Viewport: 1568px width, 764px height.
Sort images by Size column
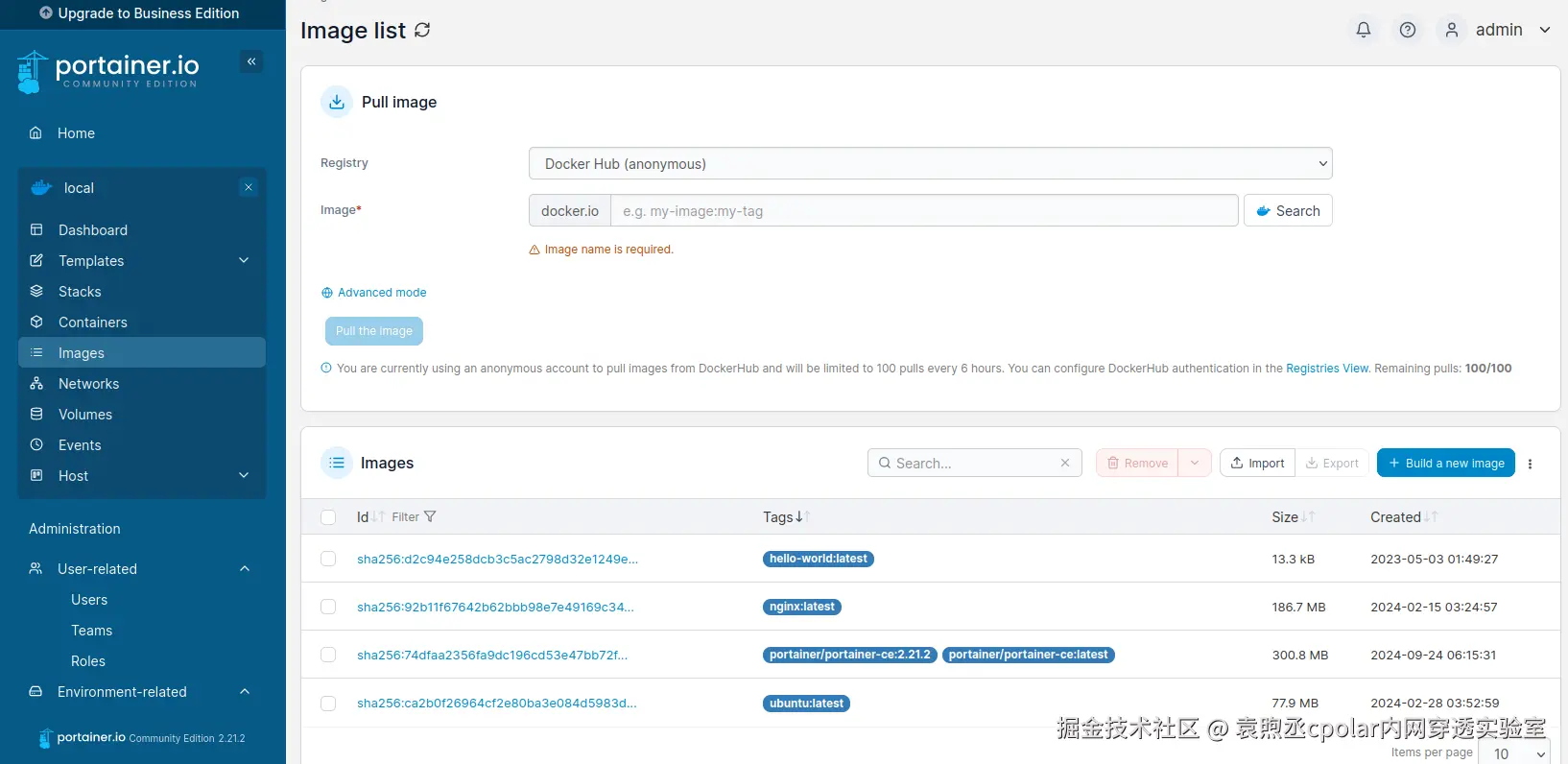[x=1293, y=516]
